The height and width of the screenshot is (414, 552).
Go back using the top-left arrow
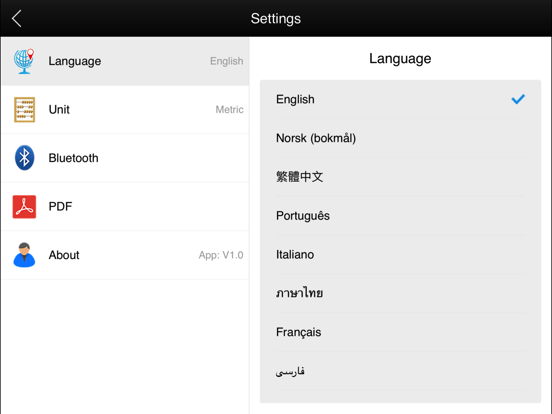coord(17,18)
